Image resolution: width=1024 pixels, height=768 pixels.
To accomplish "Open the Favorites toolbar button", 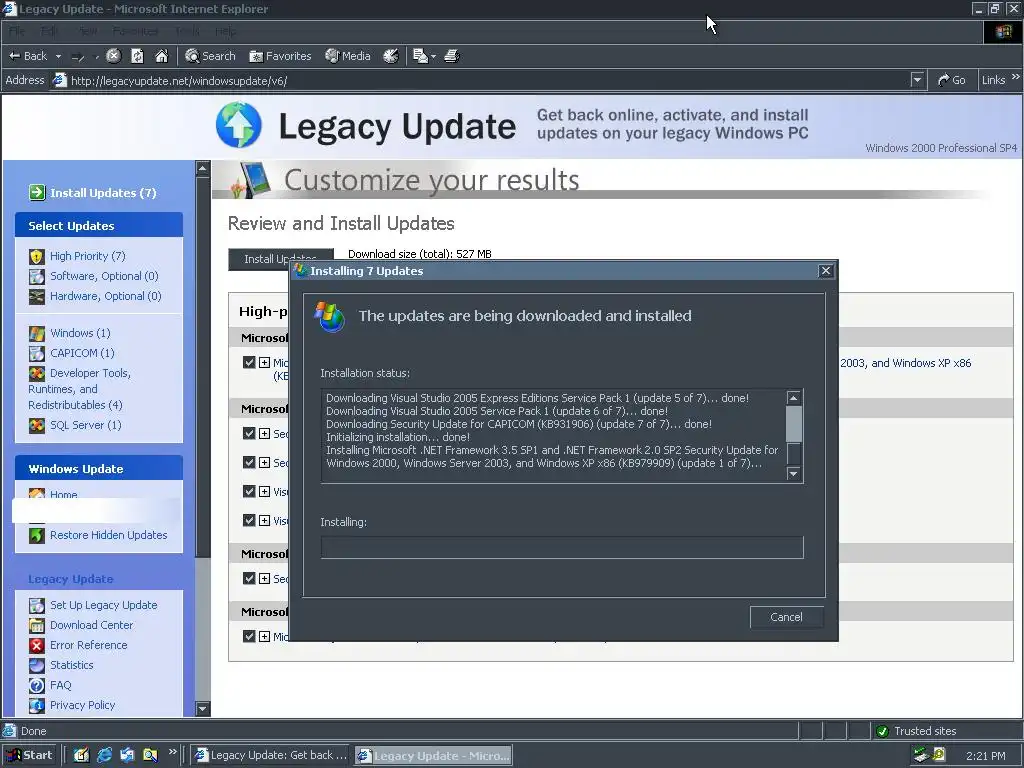I will [x=280, y=56].
